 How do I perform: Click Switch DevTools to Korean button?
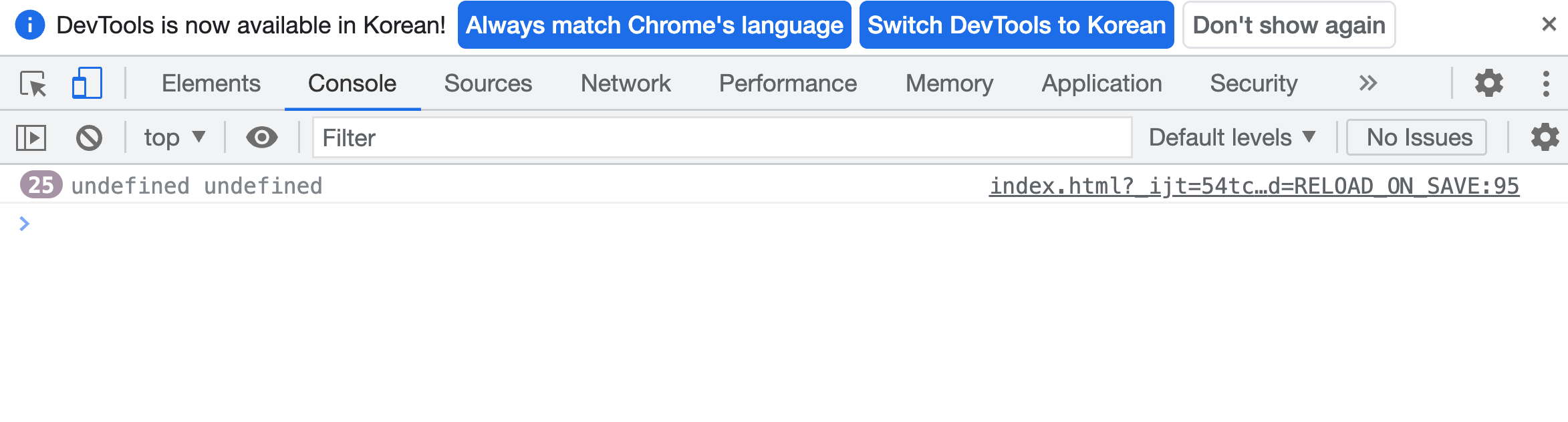(1017, 25)
